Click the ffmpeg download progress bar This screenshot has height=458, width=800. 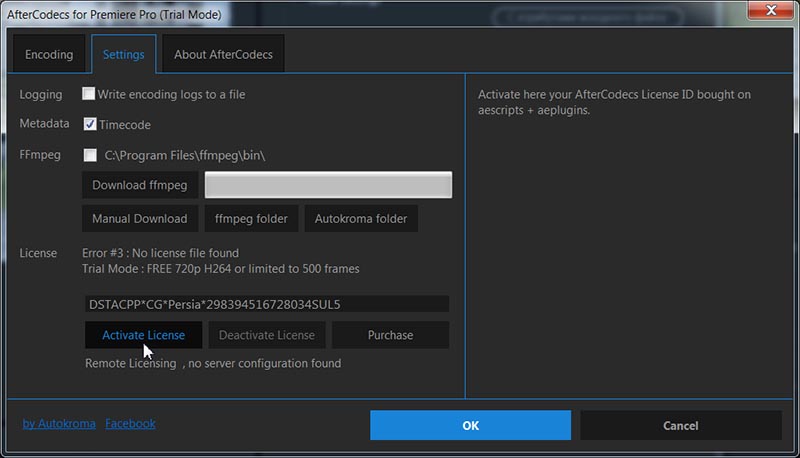point(328,185)
